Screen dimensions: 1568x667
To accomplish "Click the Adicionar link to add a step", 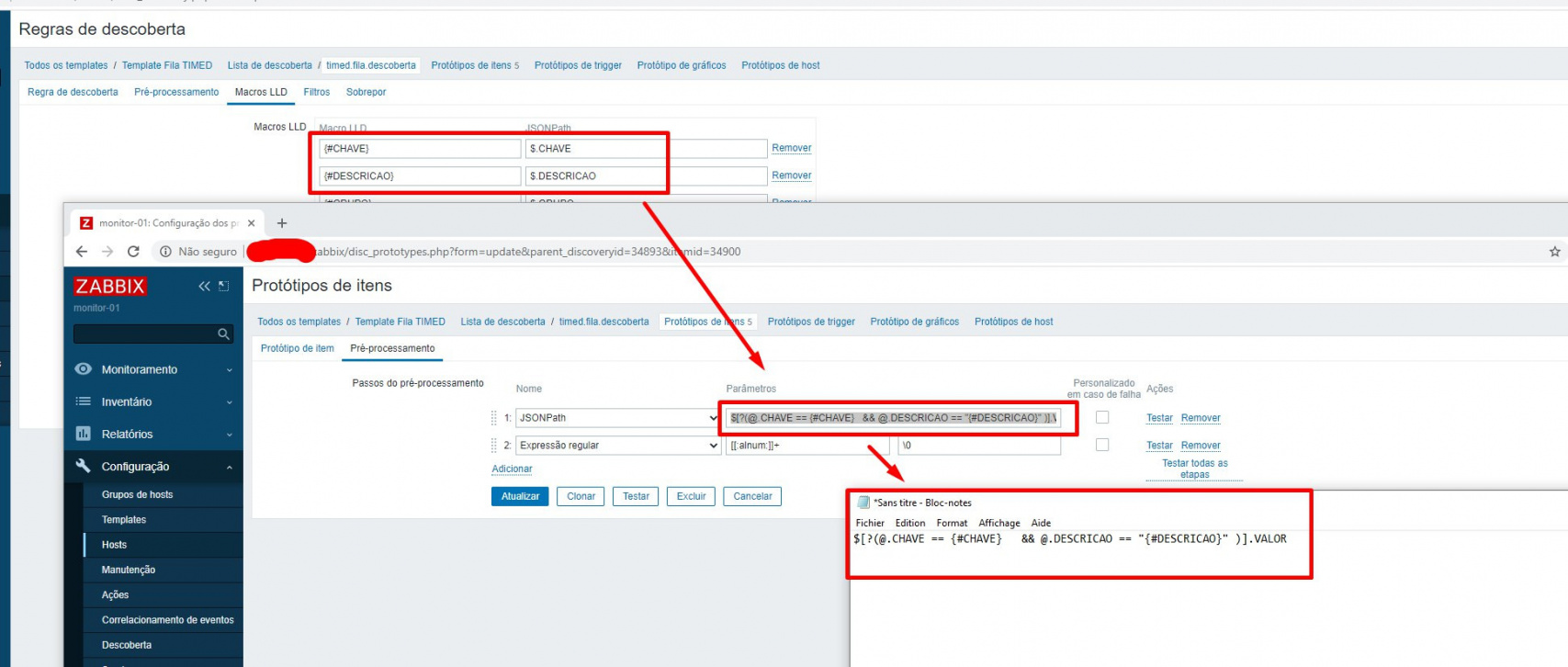I will pos(512,469).
